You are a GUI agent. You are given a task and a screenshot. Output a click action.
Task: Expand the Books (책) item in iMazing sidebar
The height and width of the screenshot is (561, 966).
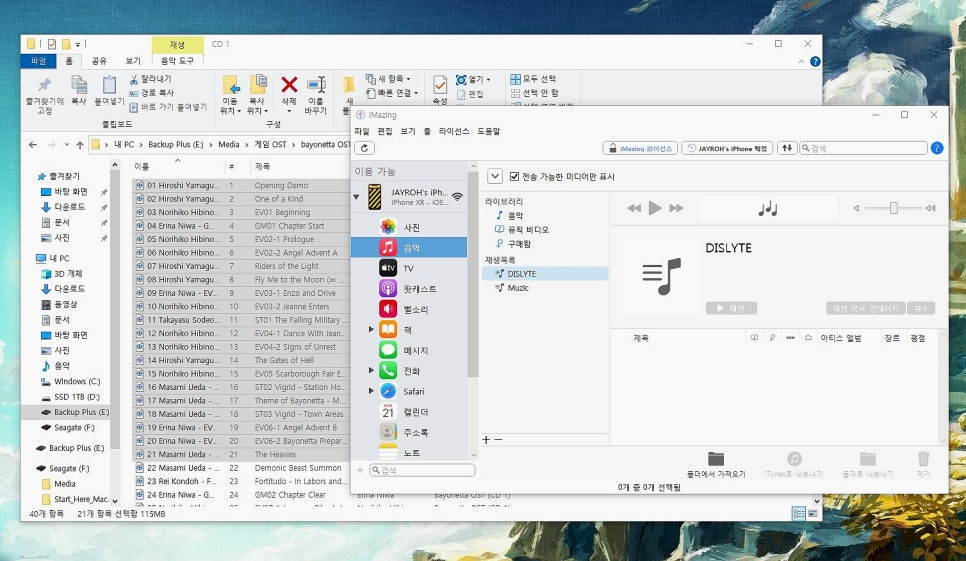(x=371, y=329)
